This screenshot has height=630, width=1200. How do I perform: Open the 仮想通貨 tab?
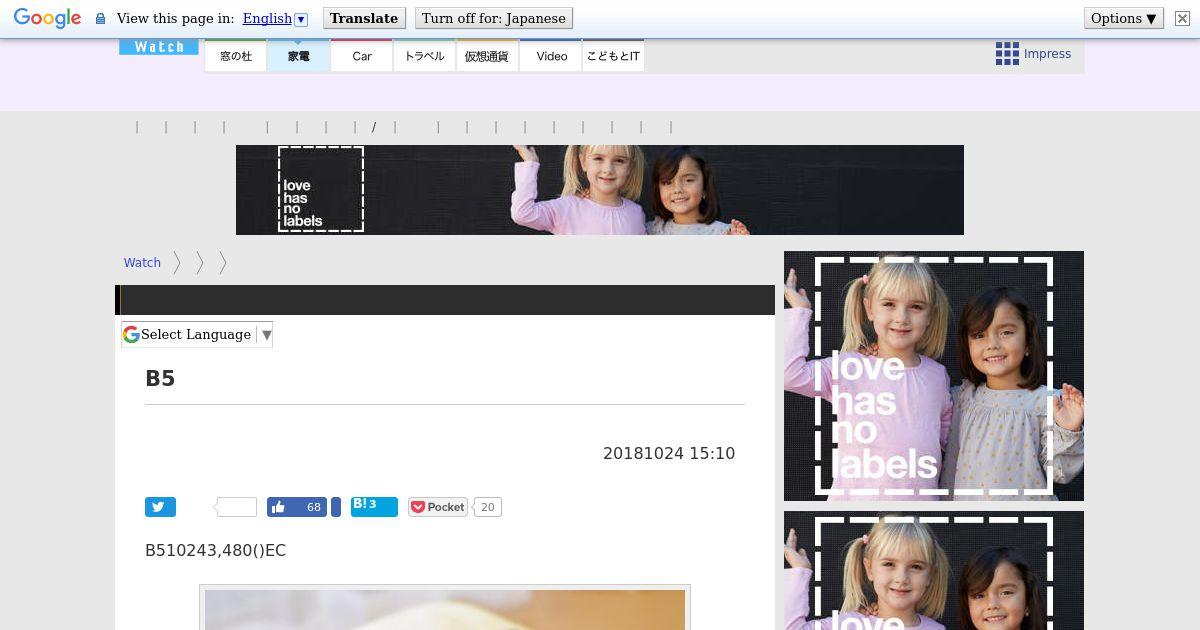tap(487, 56)
